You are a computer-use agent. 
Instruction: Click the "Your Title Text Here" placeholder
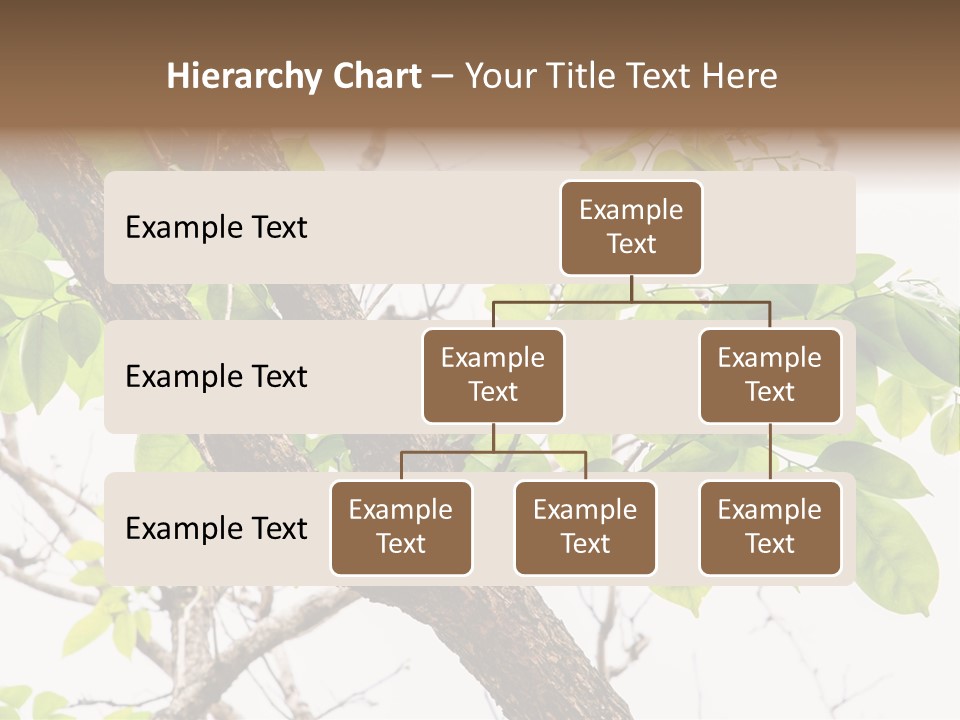click(620, 76)
